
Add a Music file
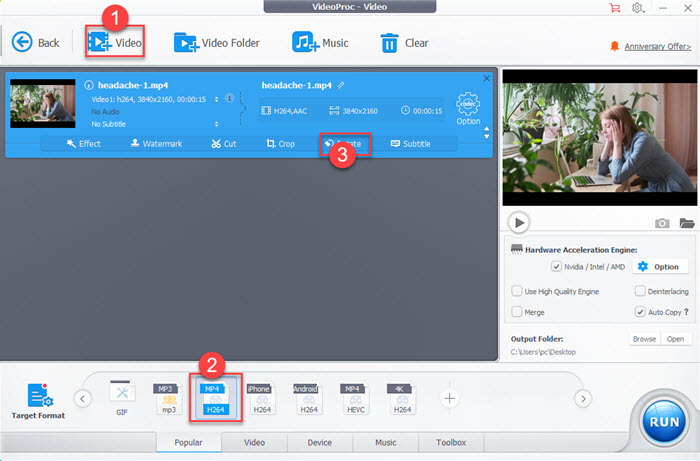pyautogui.click(x=320, y=43)
